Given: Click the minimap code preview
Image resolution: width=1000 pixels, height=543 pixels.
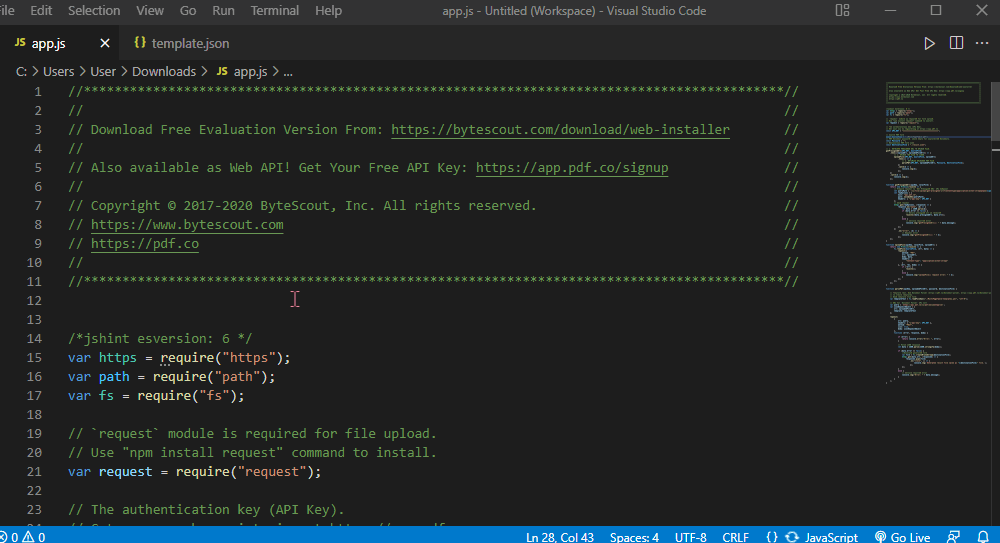Looking at the screenshot, I should (x=936, y=233).
